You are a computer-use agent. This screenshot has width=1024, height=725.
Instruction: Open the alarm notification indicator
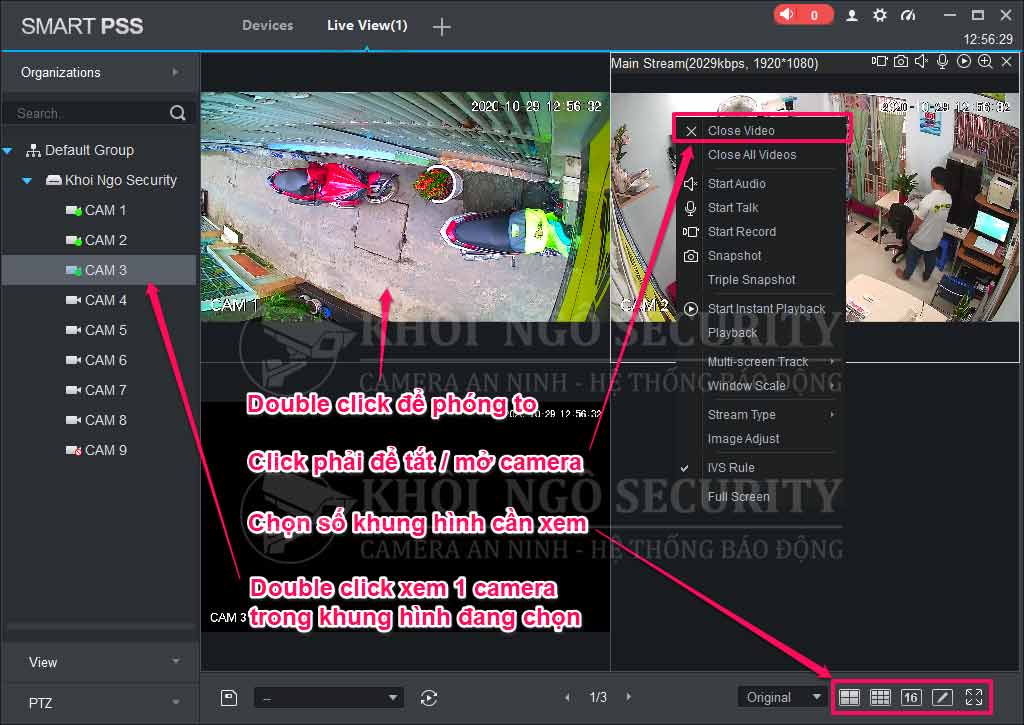click(803, 14)
